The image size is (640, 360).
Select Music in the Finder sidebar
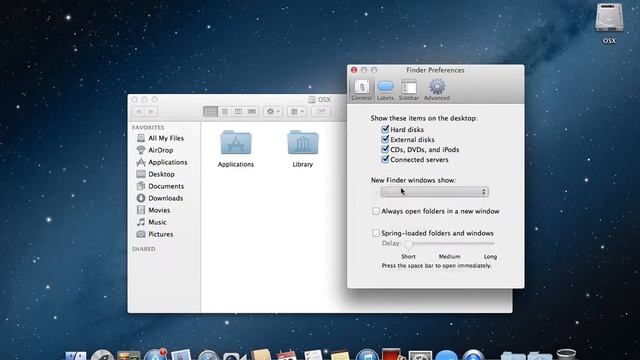coord(157,222)
